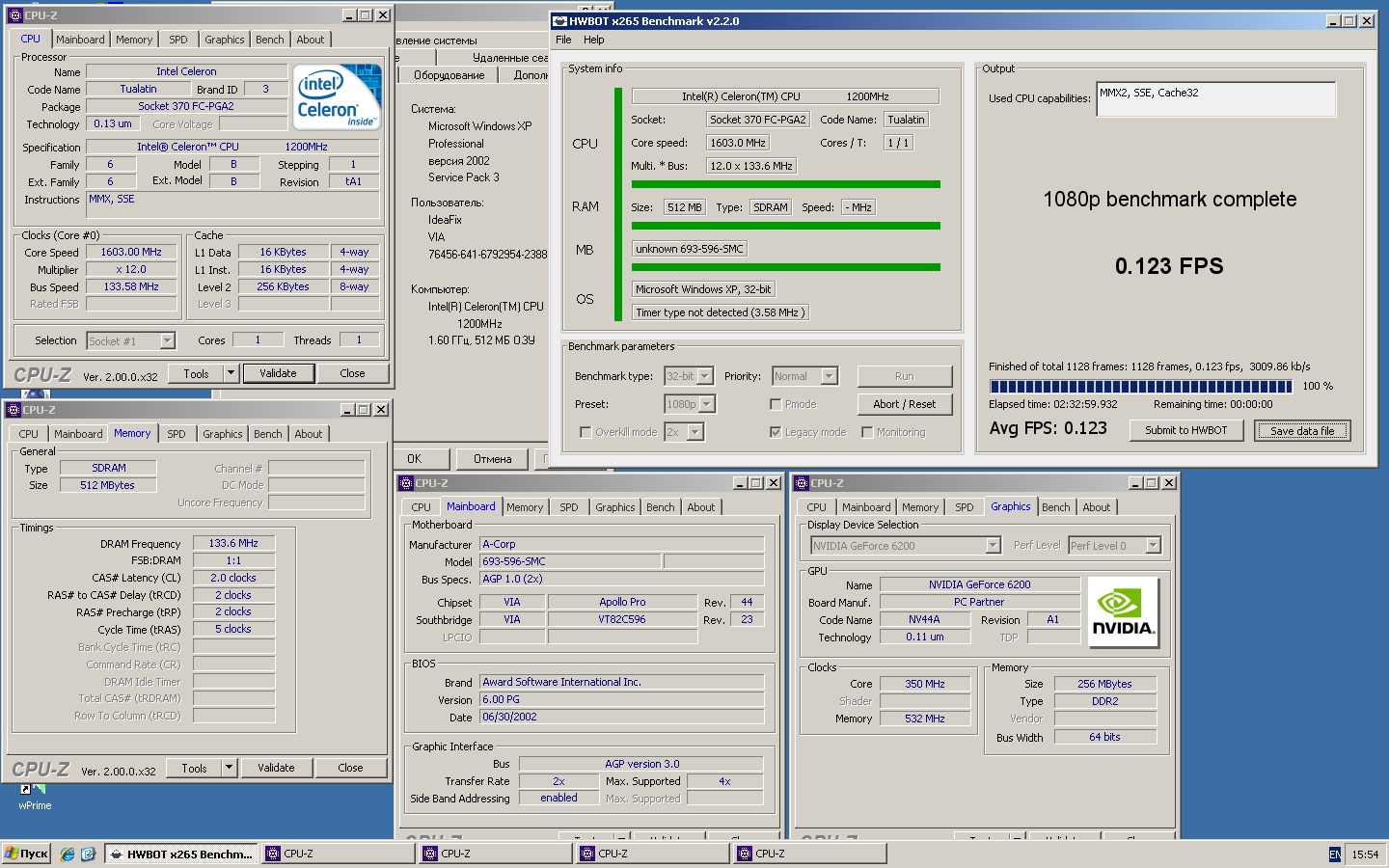Image resolution: width=1389 pixels, height=868 pixels.
Task: Expand Tools arrow in CPU-Z CPU window
Action: pyautogui.click(x=231, y=373)
